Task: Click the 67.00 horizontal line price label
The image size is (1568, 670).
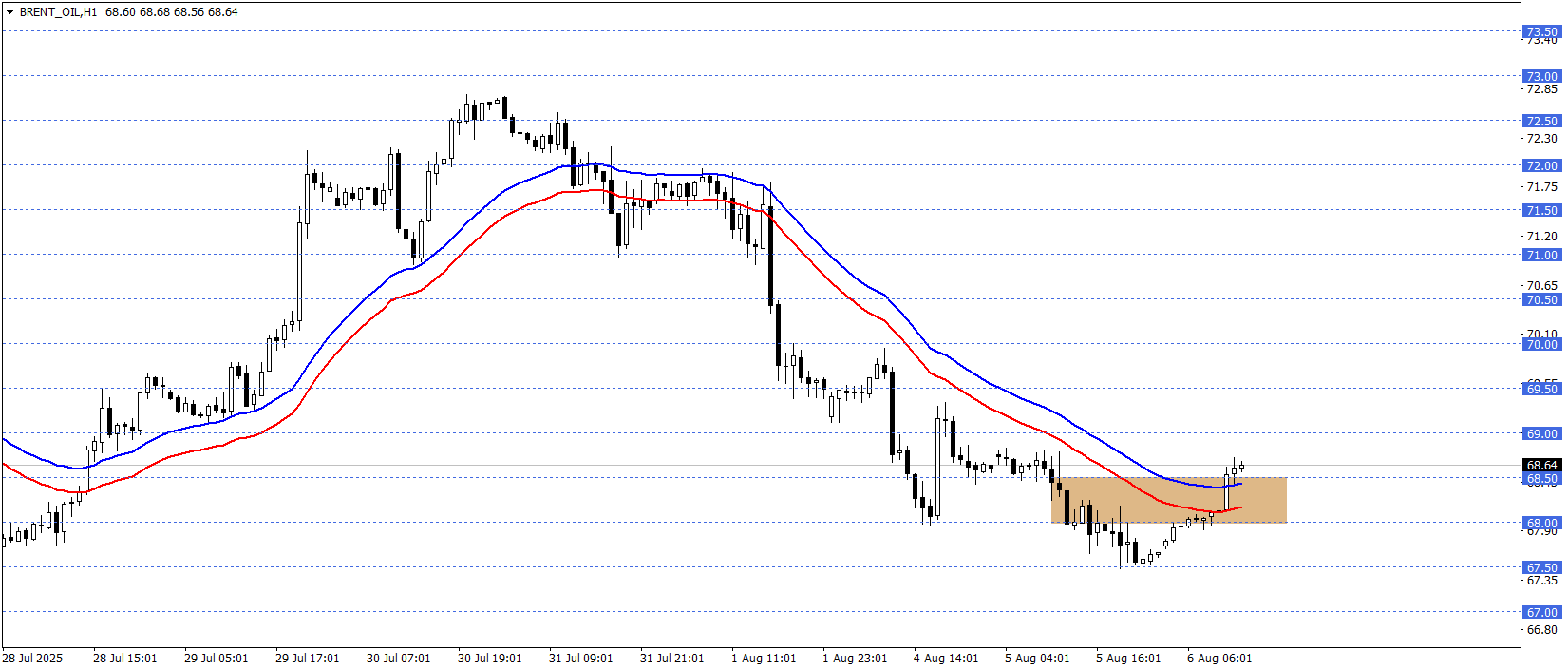Action: (1542, 612)
